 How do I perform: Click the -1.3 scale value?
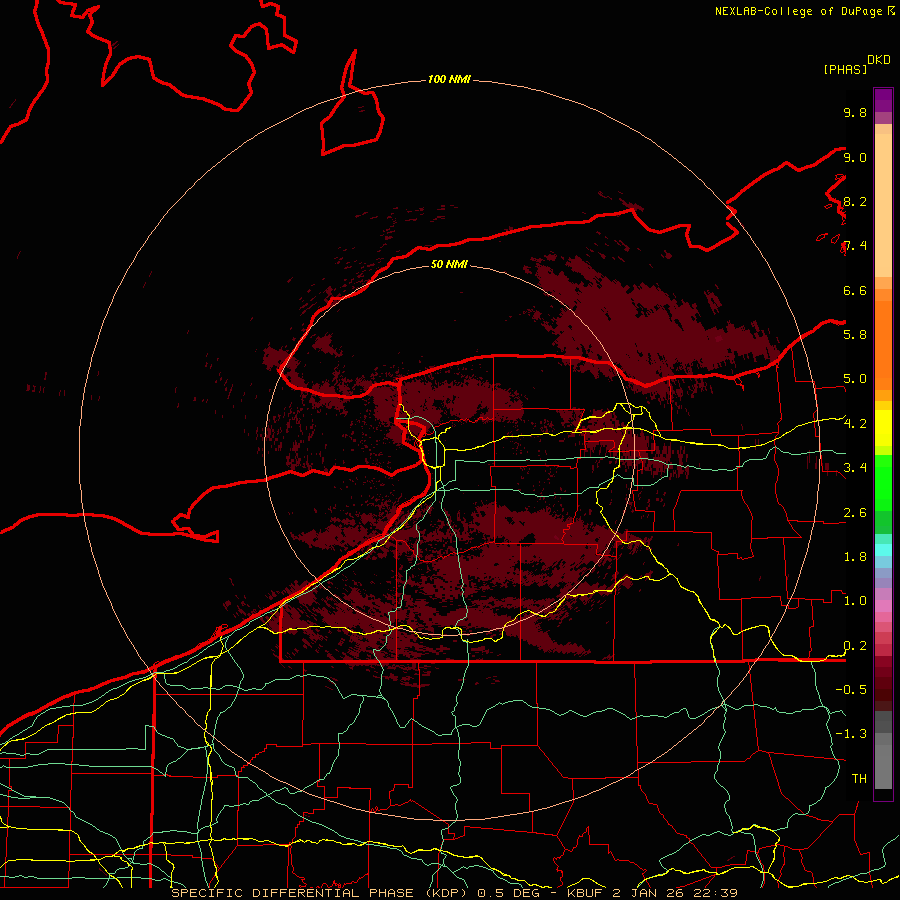[x=851, y=734]
